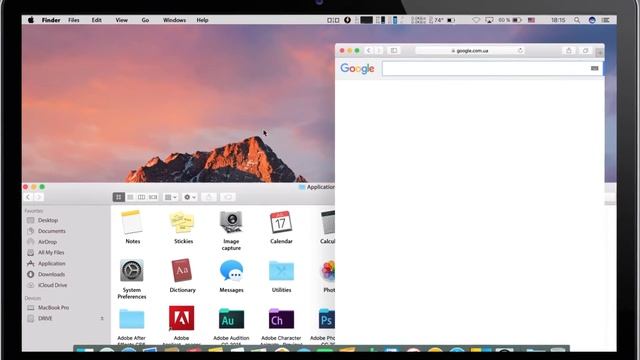Go forward in the Finder window
The height and width of the screenshot is (360, 640).
pos(38,197)
